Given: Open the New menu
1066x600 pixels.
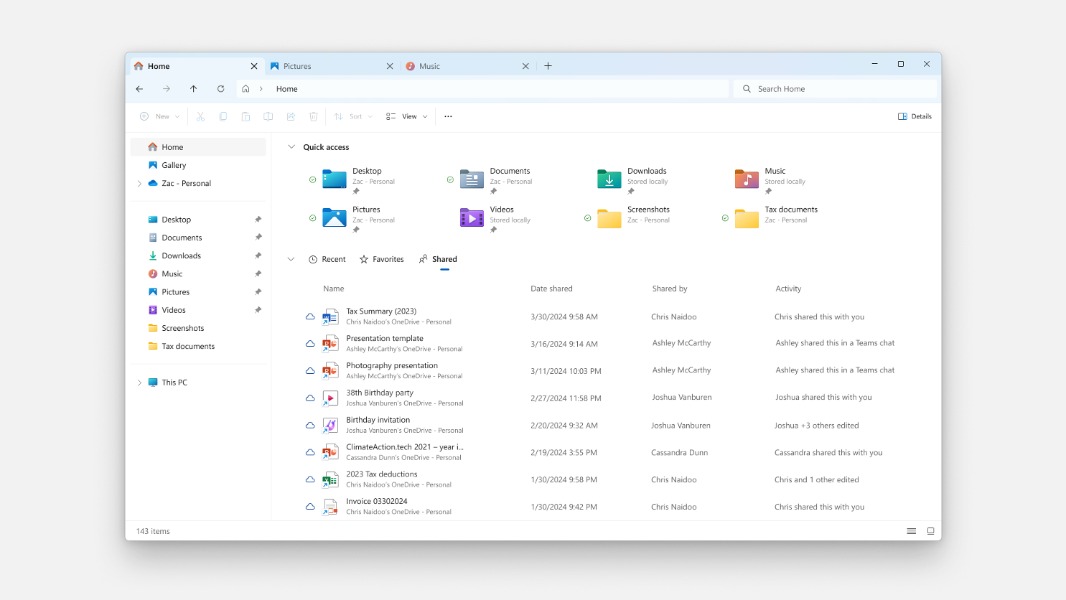Looking at the screenshot, I should coord(158,116).
